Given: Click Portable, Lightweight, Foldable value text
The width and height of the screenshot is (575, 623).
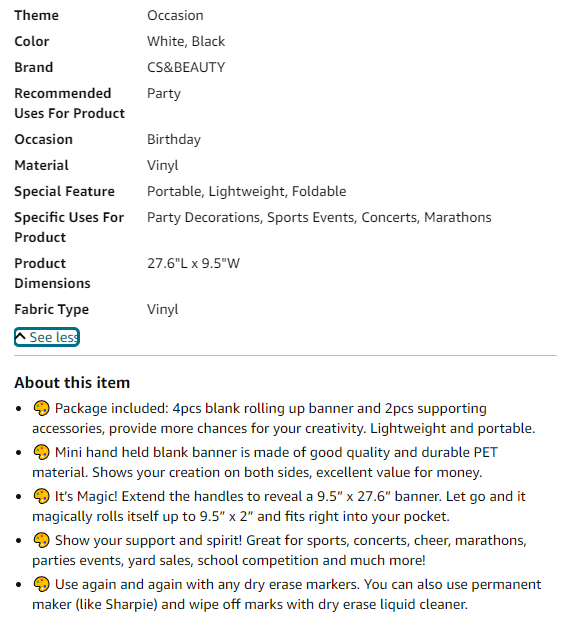Looking at the screenshot, I should (247, 192).
